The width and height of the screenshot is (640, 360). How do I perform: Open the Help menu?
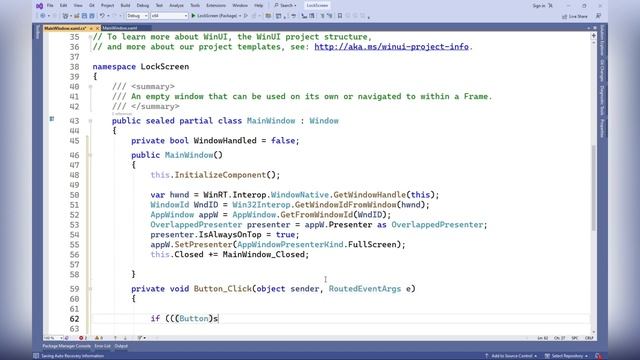pyautogui.click(x=258, y=6)
